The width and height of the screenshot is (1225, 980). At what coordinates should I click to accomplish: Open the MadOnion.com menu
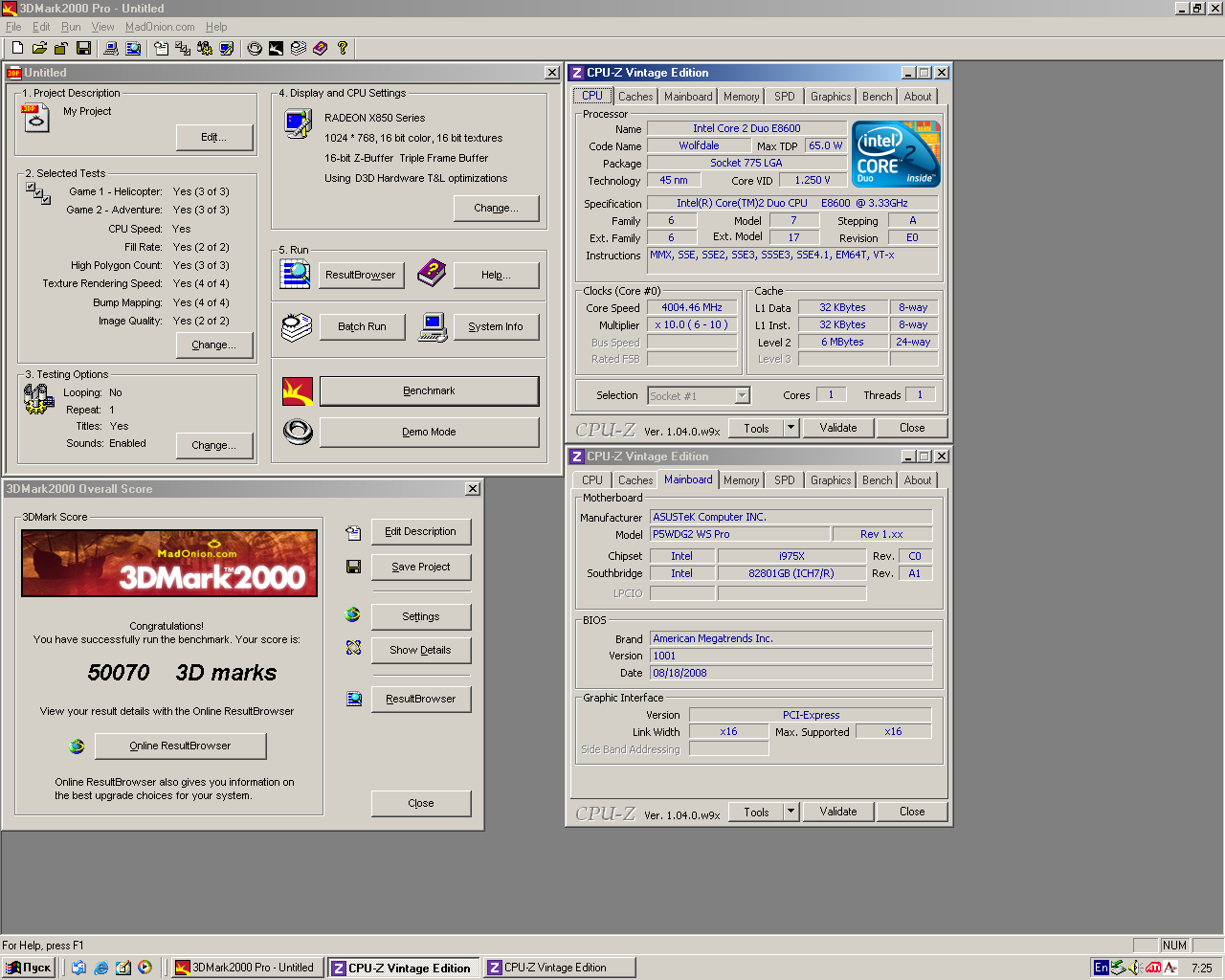[160, 27]
